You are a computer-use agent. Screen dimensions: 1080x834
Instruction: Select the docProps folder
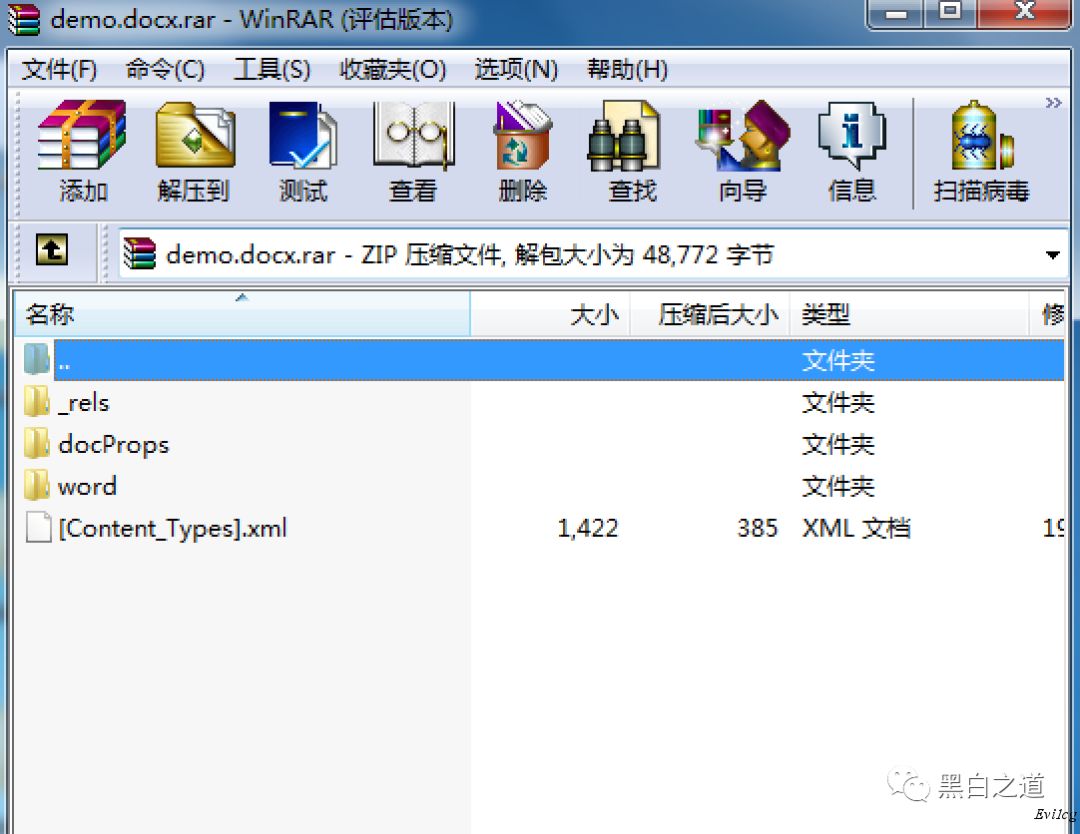tap(544, 445)
